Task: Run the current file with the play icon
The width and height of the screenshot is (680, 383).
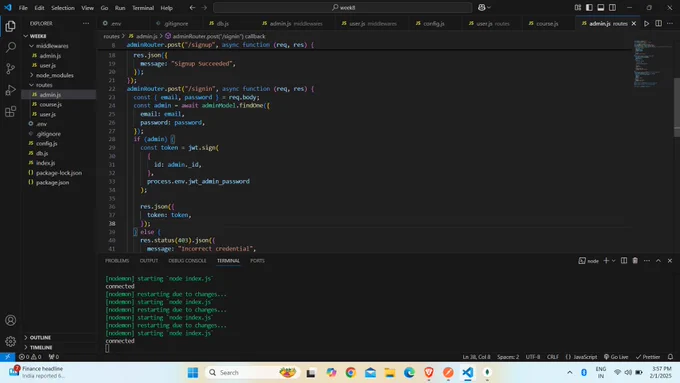Action: pyautogui.click(x=647, y=23)
